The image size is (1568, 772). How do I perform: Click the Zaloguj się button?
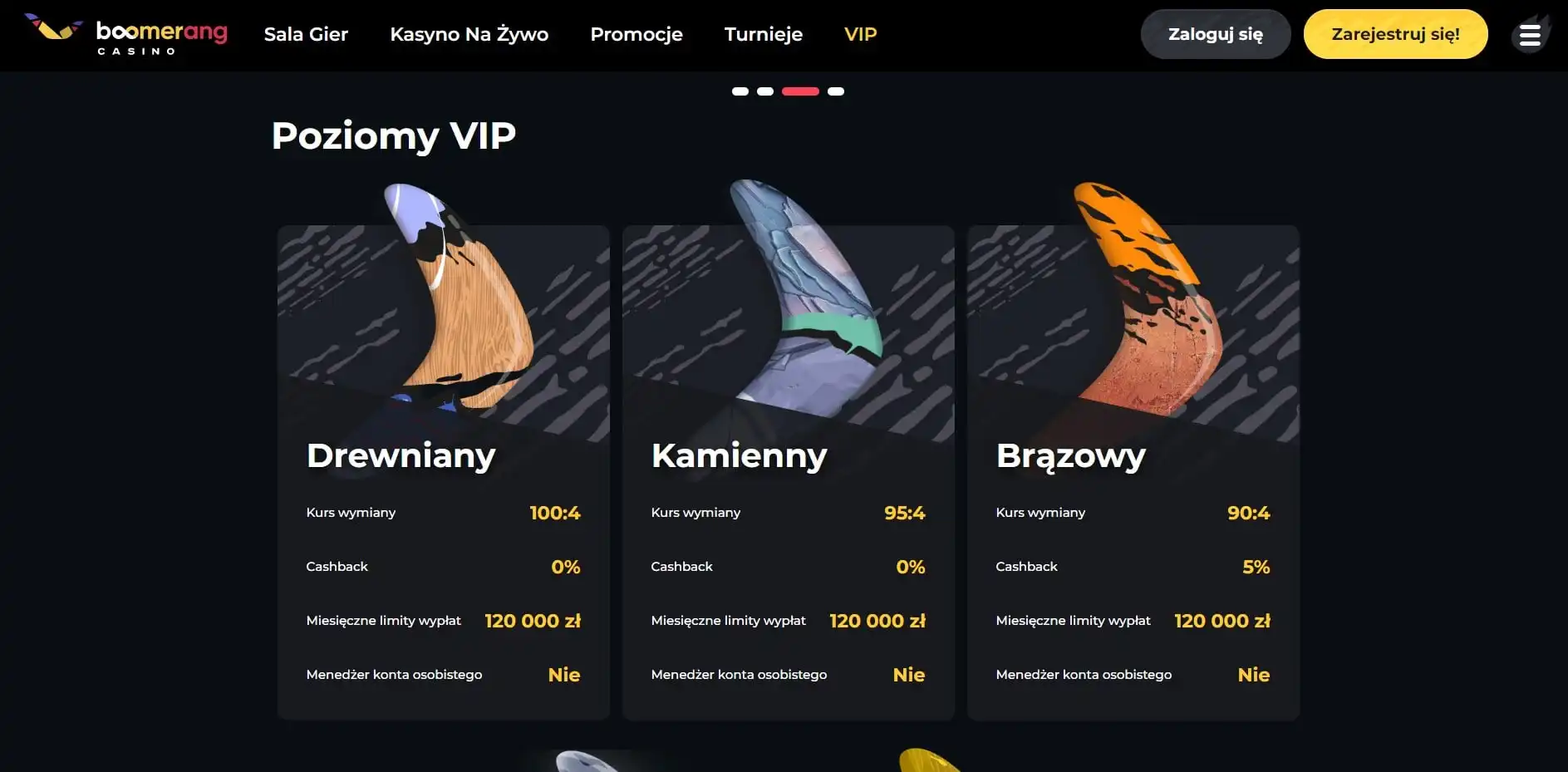1216,34
